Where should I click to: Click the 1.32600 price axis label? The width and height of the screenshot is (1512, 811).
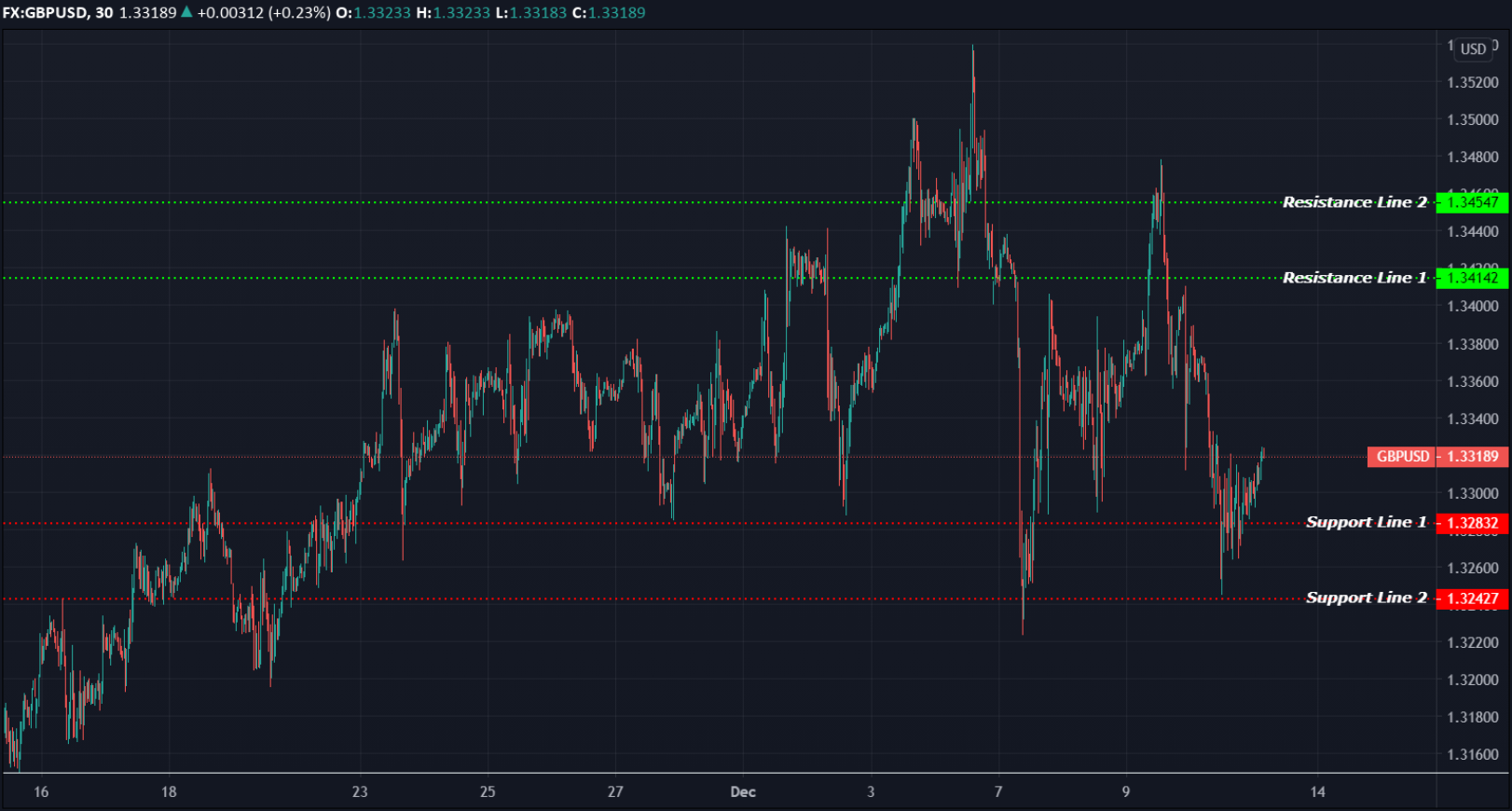[x=1473, y=568]
